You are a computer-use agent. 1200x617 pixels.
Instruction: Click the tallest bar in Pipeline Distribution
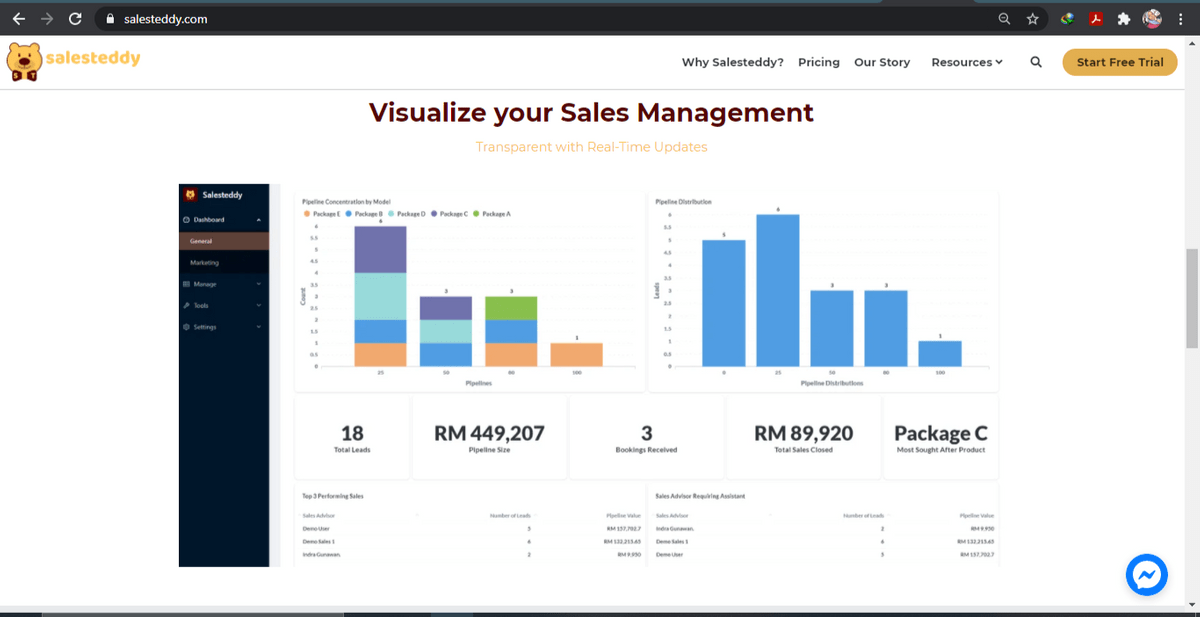pyautogui.click(x=778, y=291)
